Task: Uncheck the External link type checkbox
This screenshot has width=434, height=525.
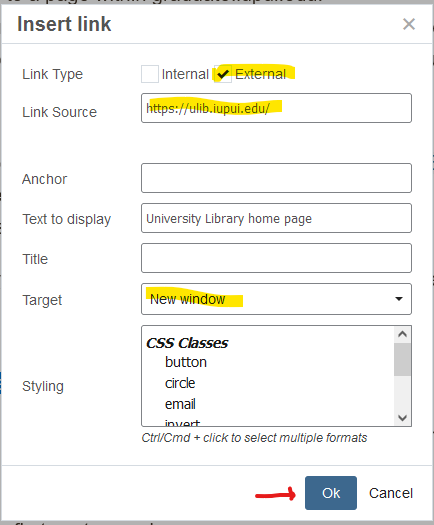Action: click(x=223, y=74)
